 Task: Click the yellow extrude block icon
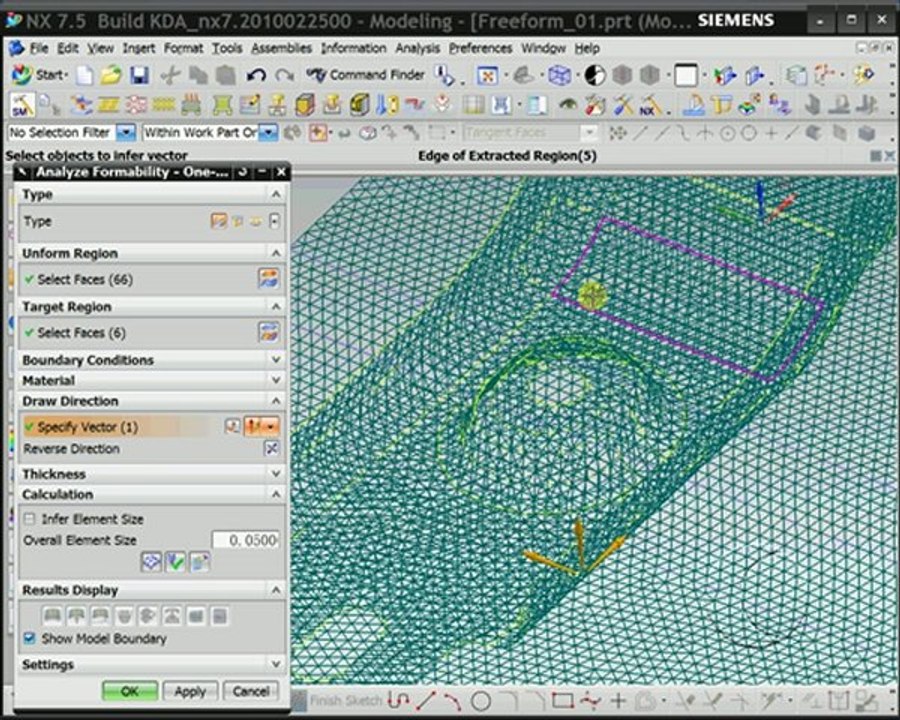(305, 105)
